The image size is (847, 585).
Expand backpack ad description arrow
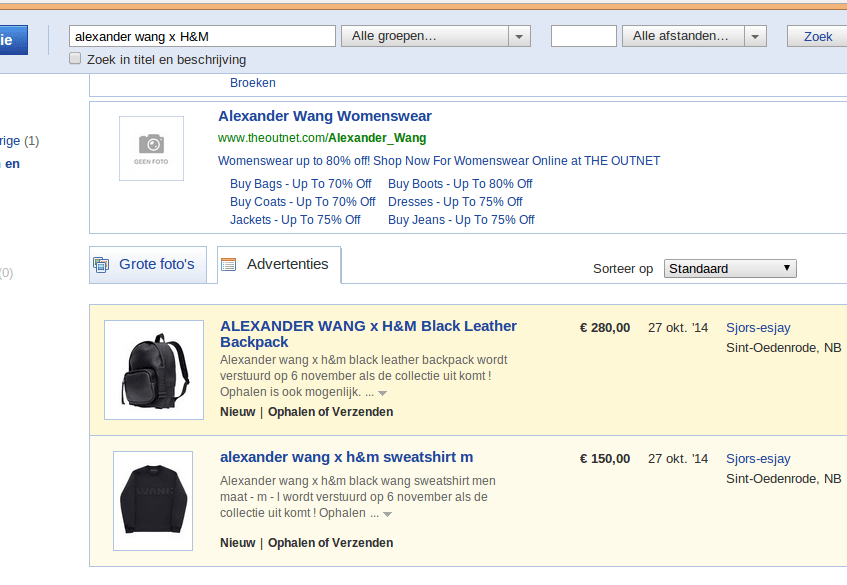tap(382, 393)
